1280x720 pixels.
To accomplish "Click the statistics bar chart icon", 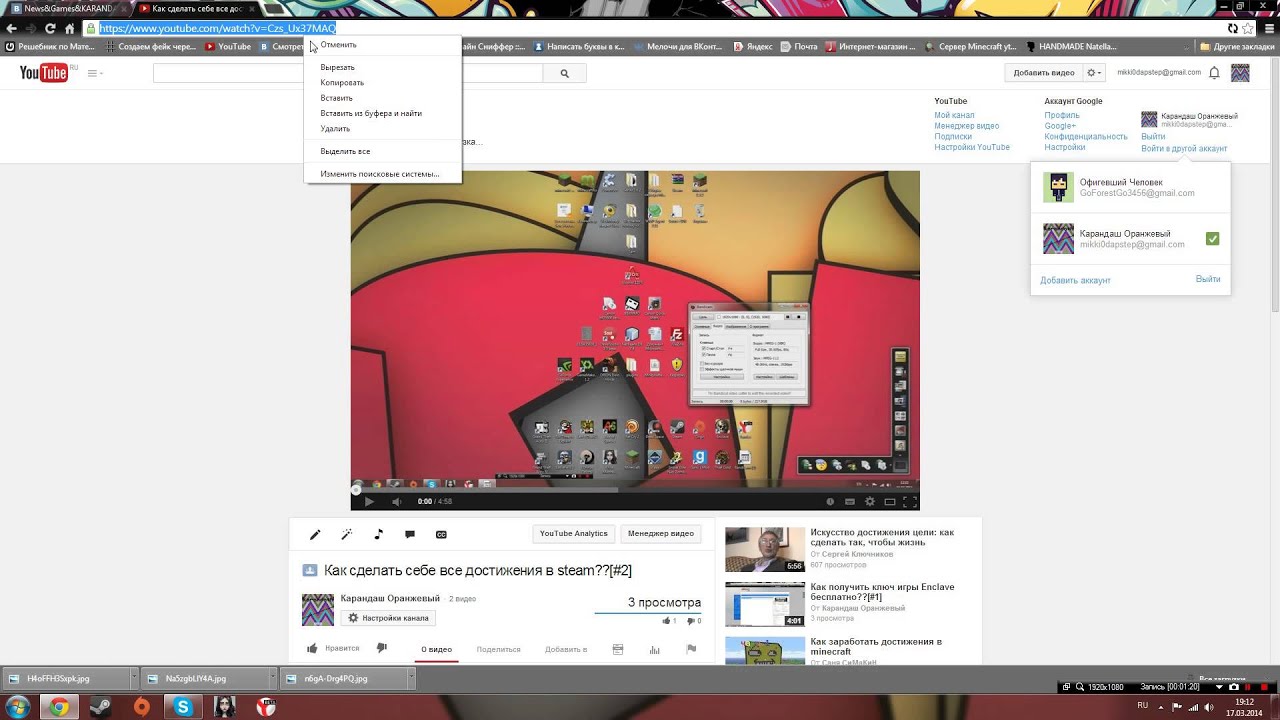I will pyautogui.click(x=655, y=650).
